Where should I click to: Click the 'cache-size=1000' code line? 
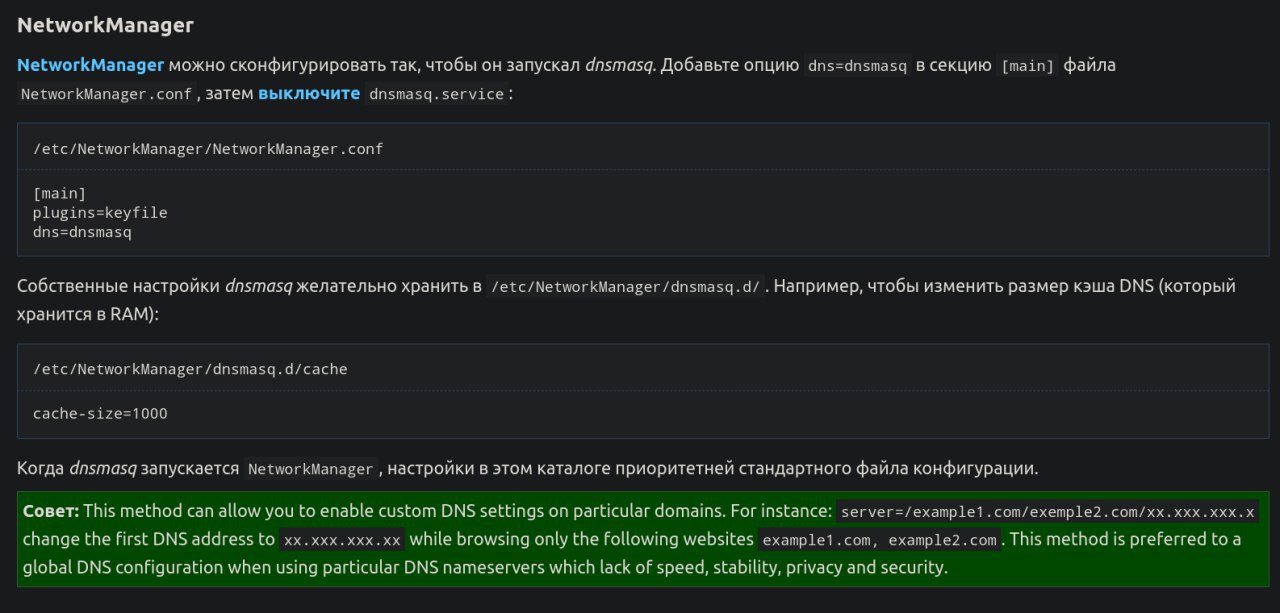click(x=100, y=413)
